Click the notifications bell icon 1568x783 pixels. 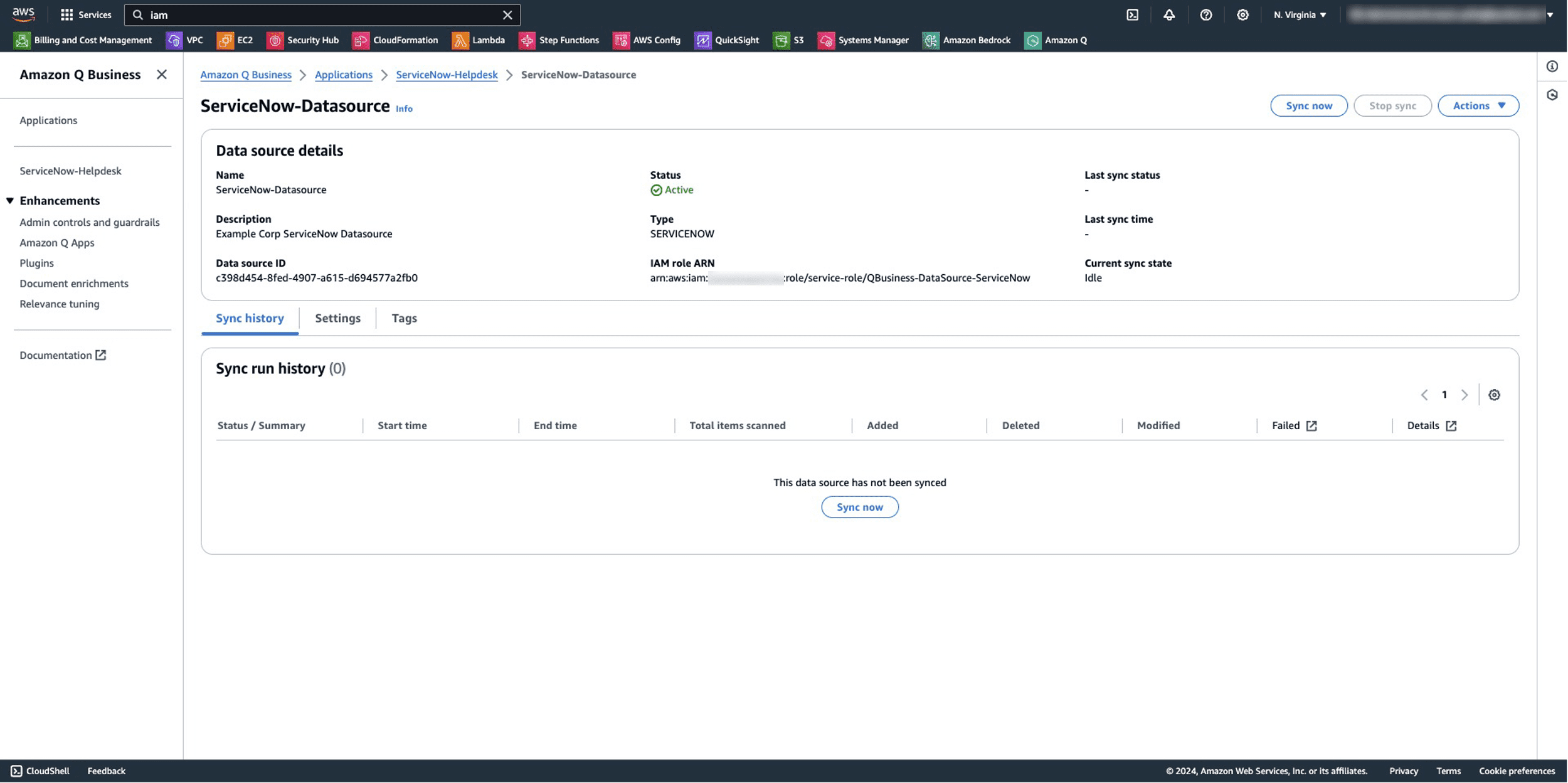tap(1169, 15)
